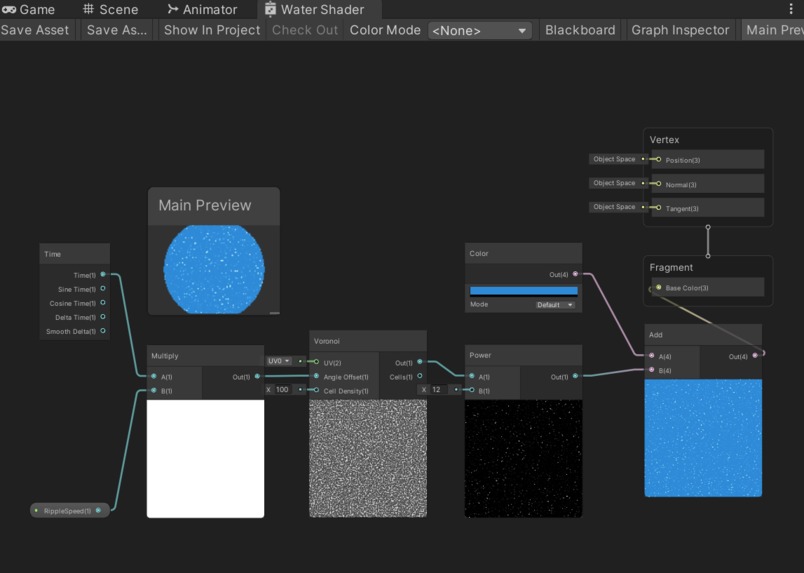Switch to the Scene tab

point(111,9)
